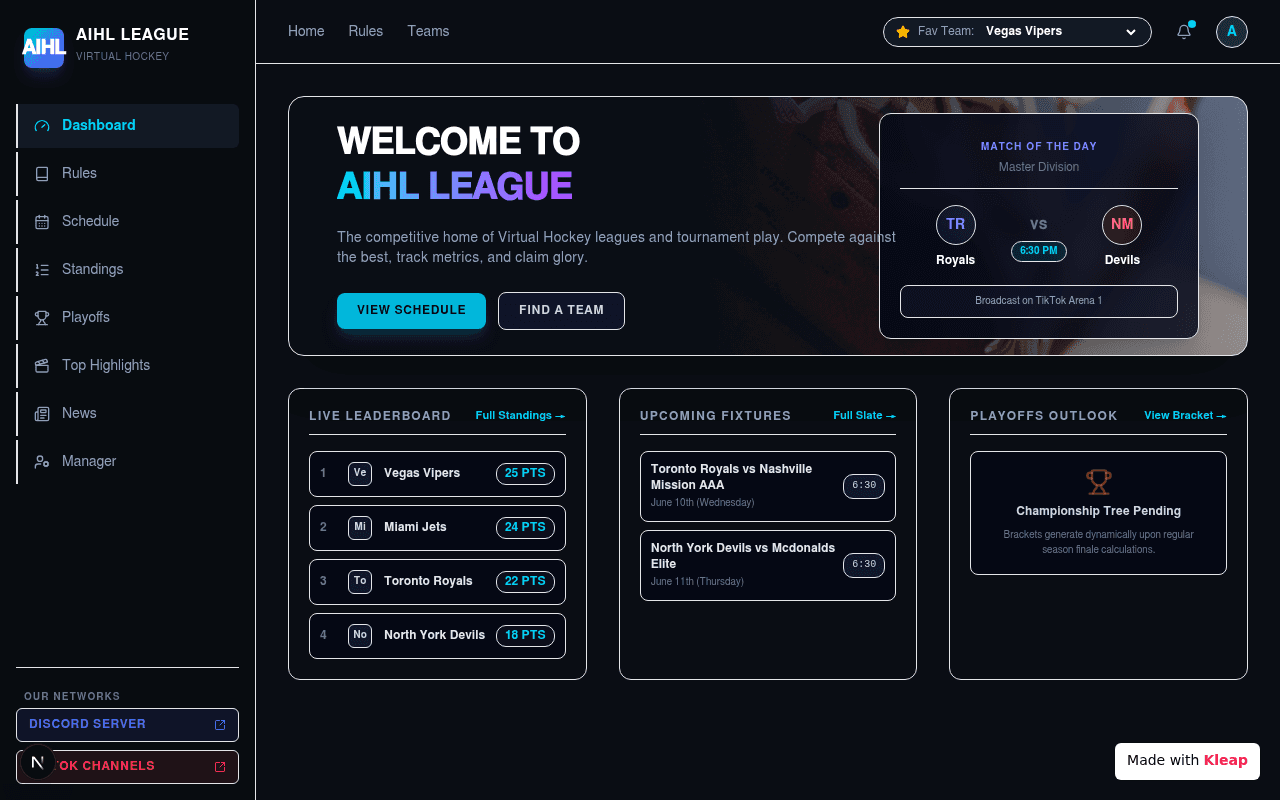The width and height of the screenshot is (1280, 800).
Task: Click the external-link icon on Discord Server
Action: (220, 725)
